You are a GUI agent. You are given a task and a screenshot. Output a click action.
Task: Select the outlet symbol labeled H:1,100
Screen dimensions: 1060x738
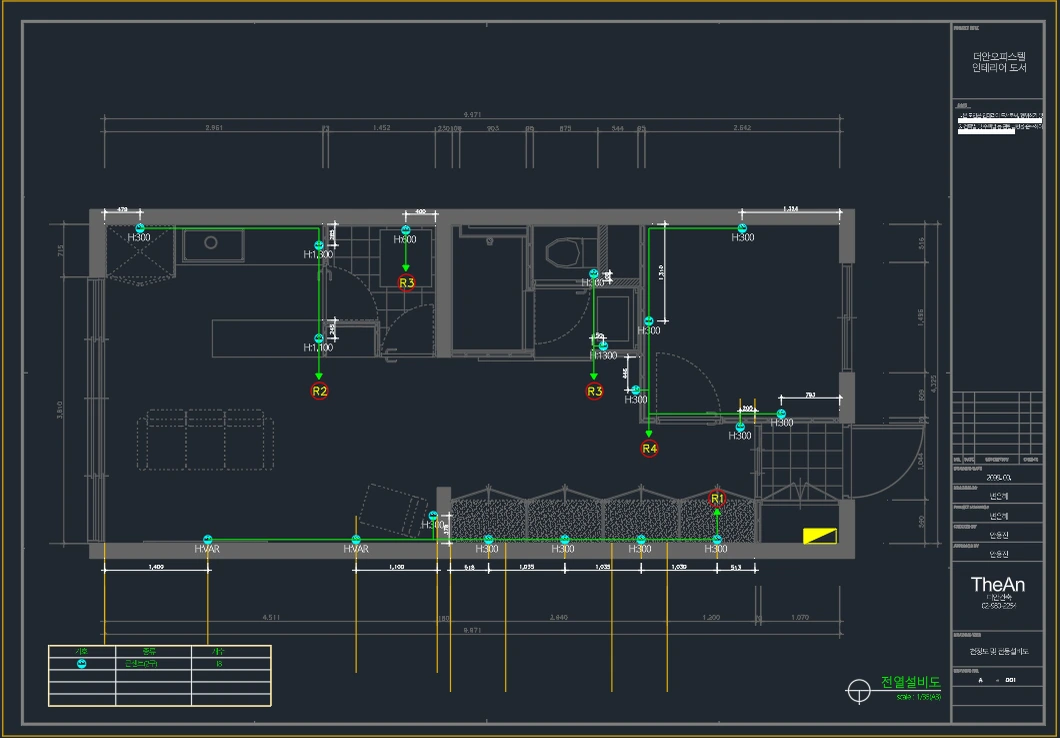tap(318, 338)
